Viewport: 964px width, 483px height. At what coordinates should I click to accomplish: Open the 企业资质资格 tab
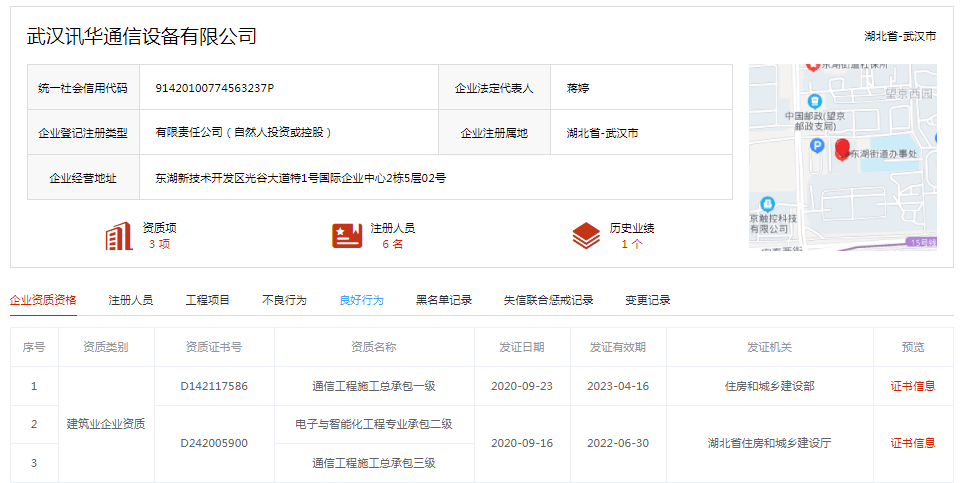(x=43, y=300)
